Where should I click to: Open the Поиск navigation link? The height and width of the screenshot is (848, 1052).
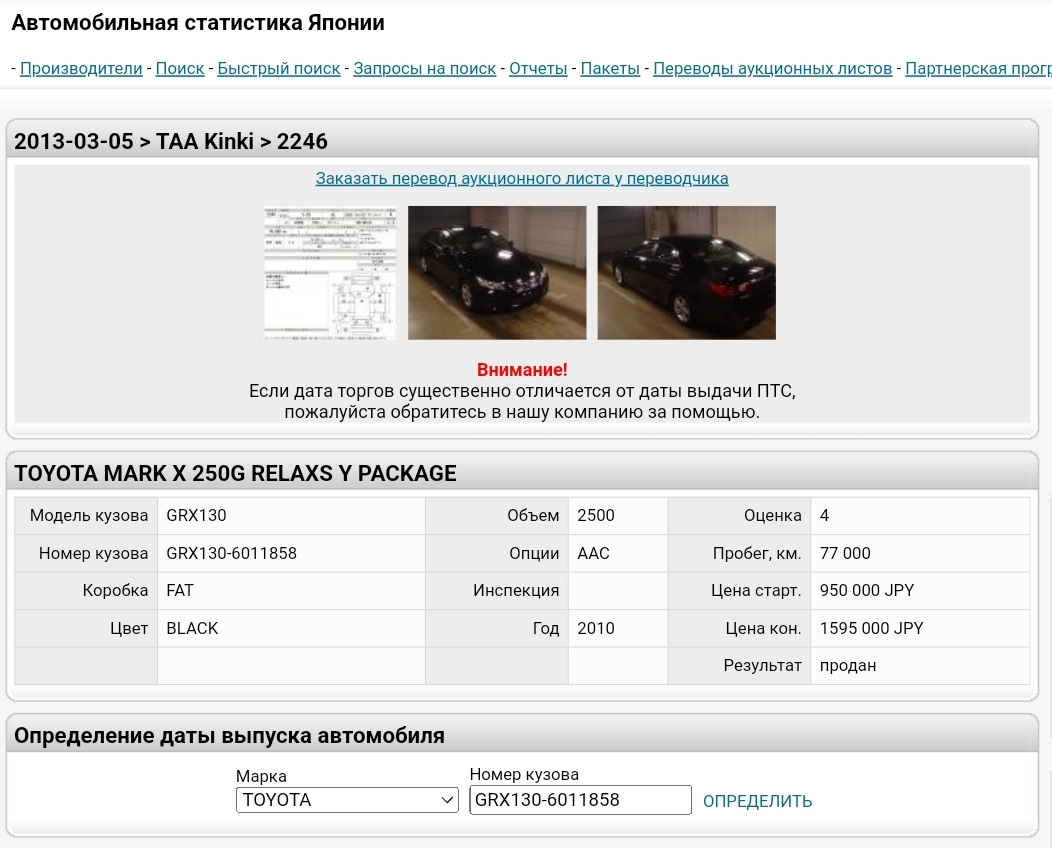click(x=180, y=68)
